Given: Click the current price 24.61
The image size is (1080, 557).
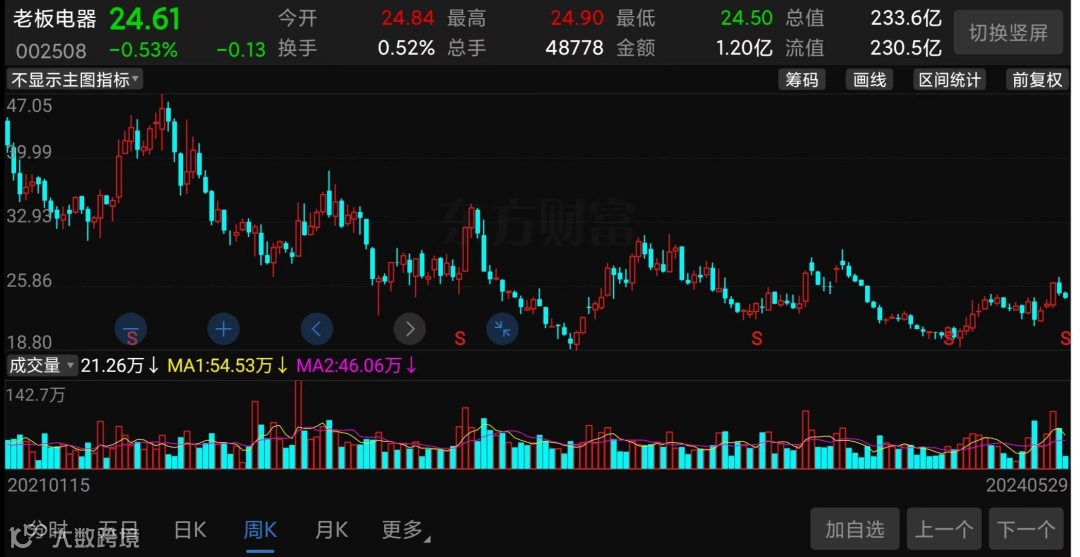Looking at the screenshot, I should (x=145, y=19).
